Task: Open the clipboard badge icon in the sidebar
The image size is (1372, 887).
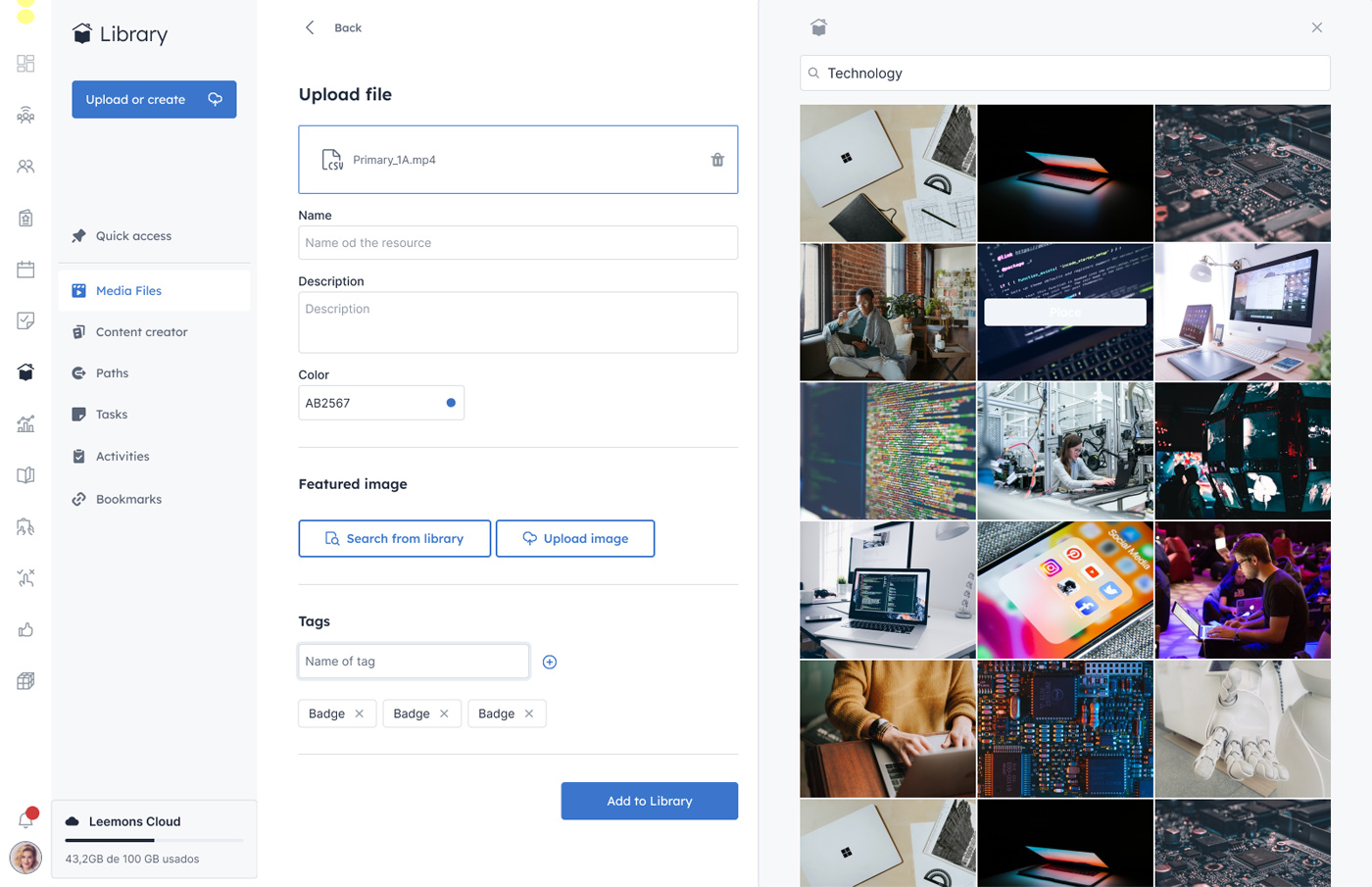Action: [x=25, y=218]
